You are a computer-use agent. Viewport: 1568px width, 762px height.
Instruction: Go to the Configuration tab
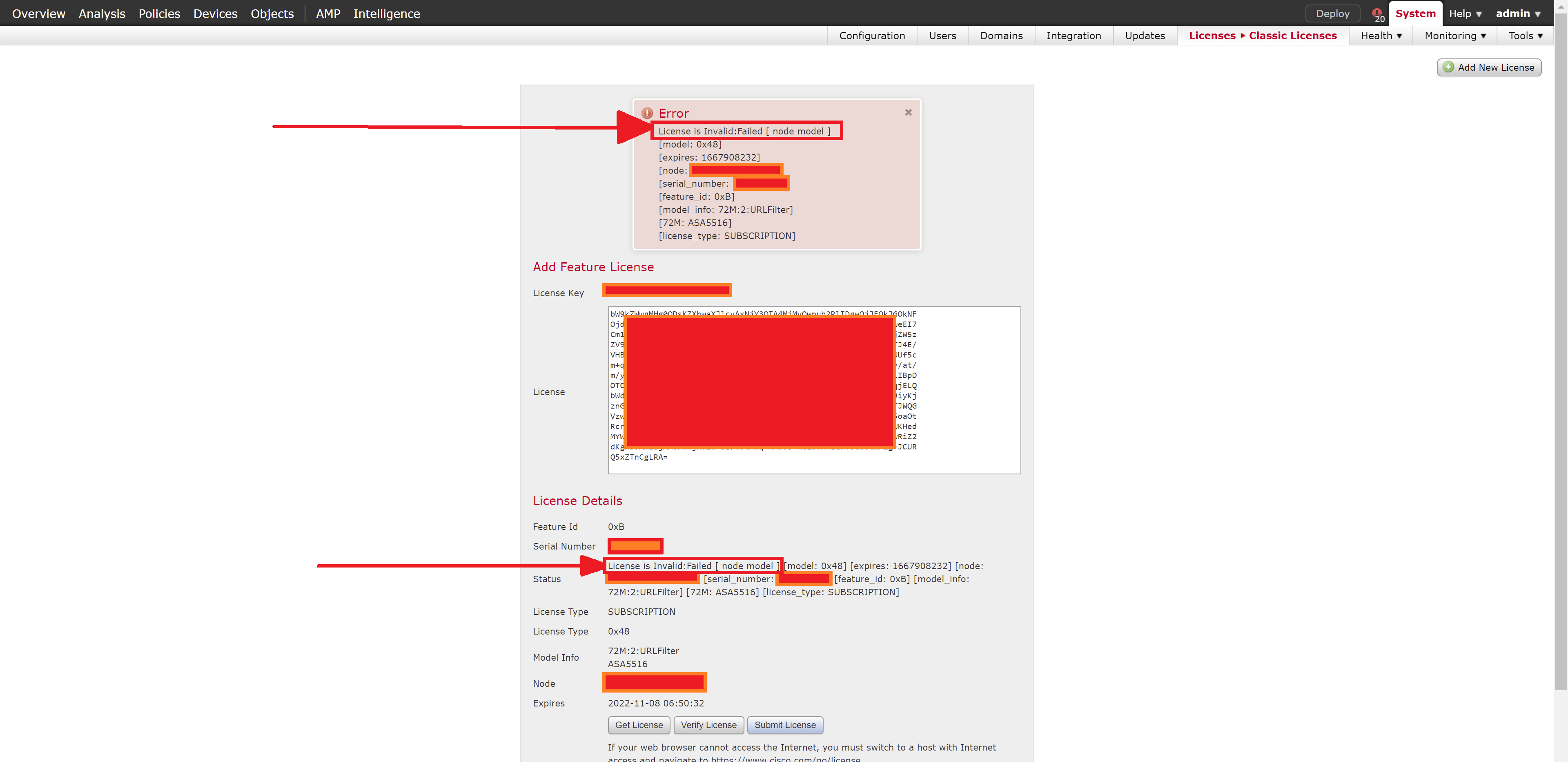[x=872, y=35]
